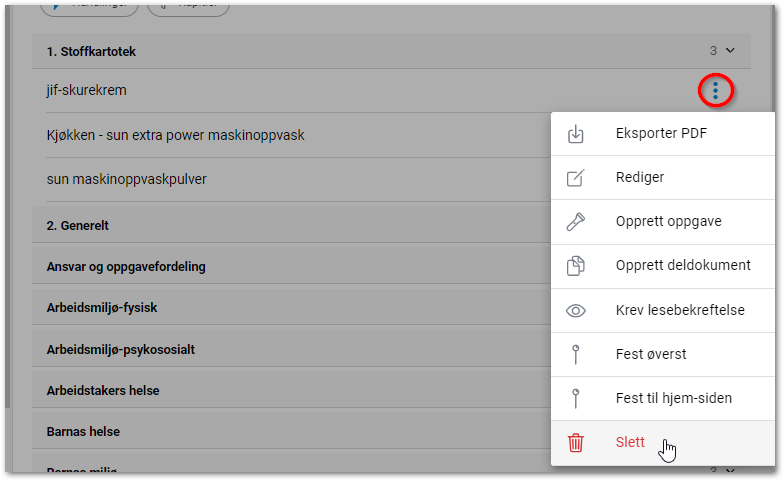This screenshot has height=481, width=784.
Task: Open the sun maskinoppvaskpulver entry
Action: pyautogui.click(x=126, y=179)
